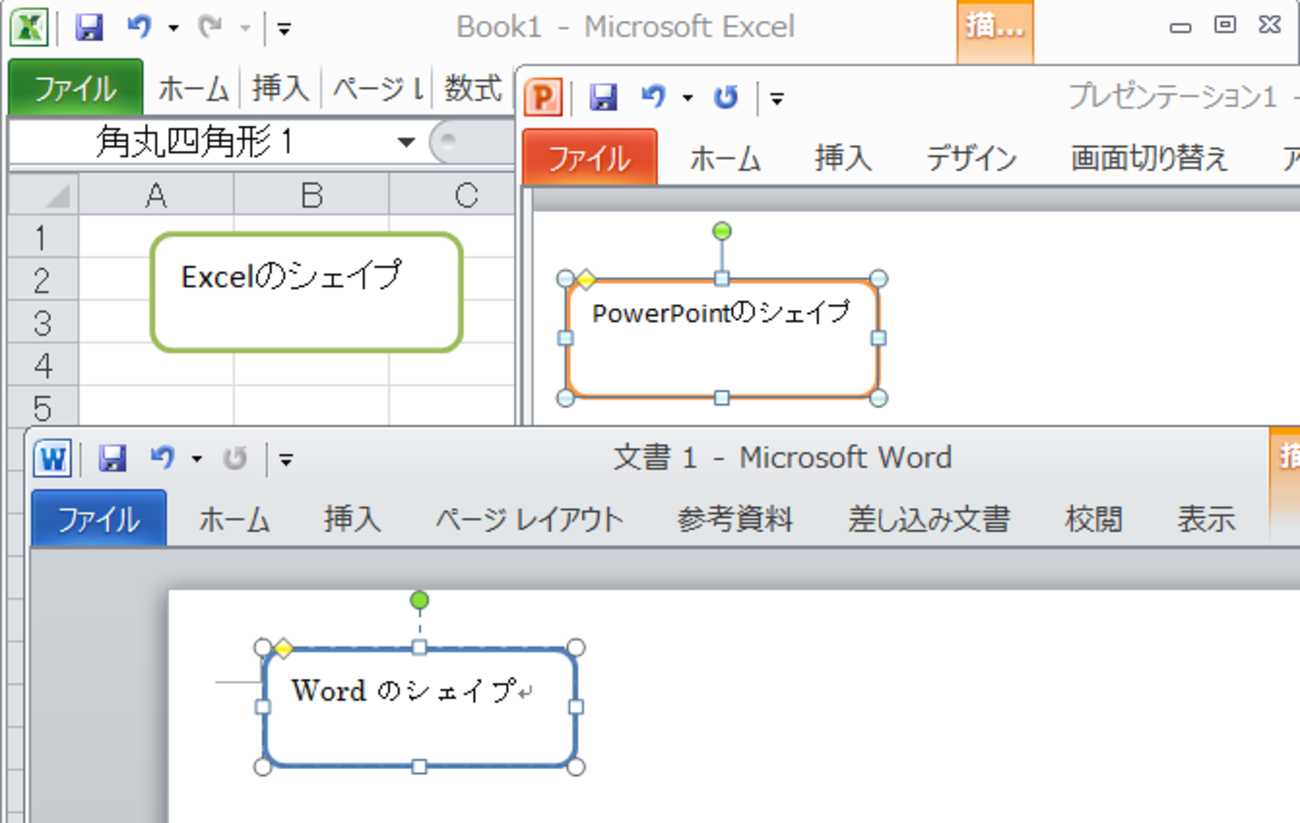Open the PowerPoint 画面切り替え tab
Viewport: 1300px width, 823px height.
1149,158
